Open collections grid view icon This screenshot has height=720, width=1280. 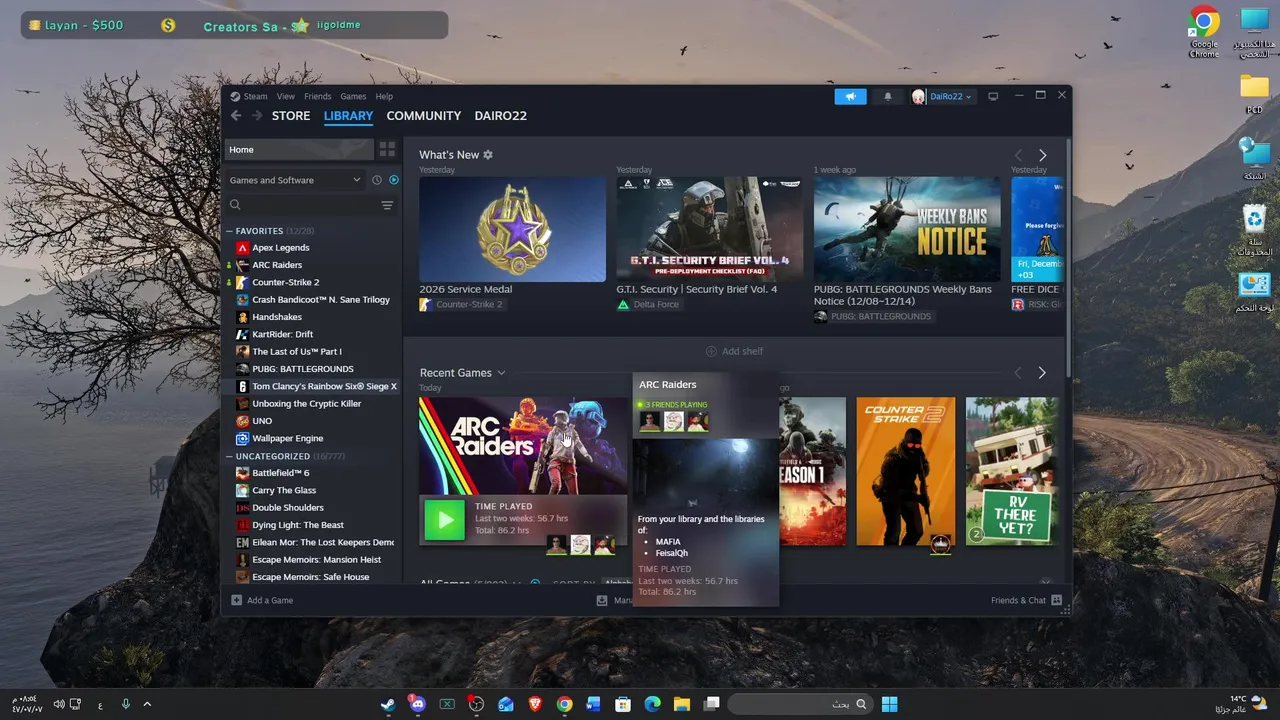pyautogui.click(x=387, y=150)
